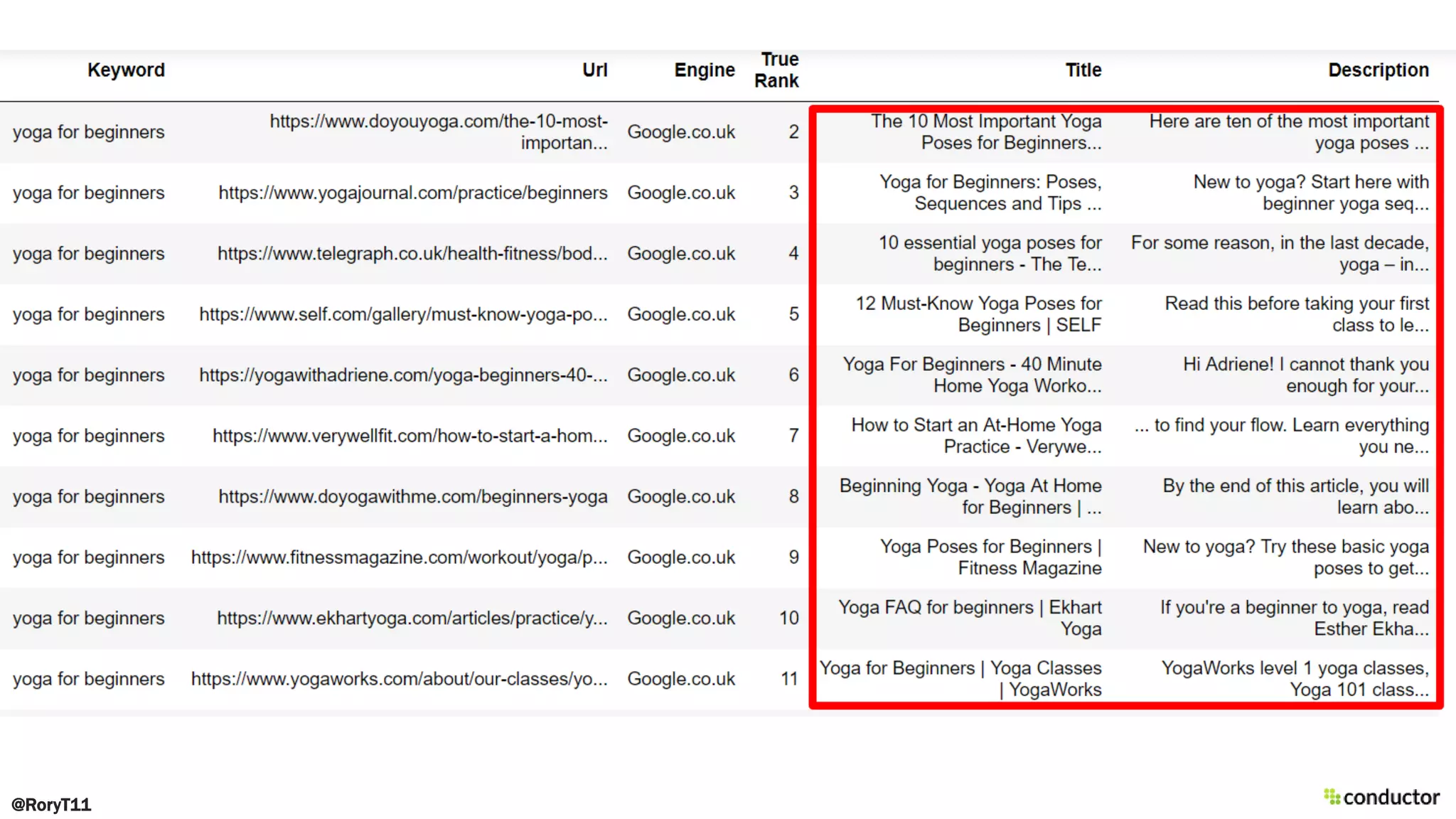Click the Keyword column header
Screen dimensions: 1456x819
(126, 70)
